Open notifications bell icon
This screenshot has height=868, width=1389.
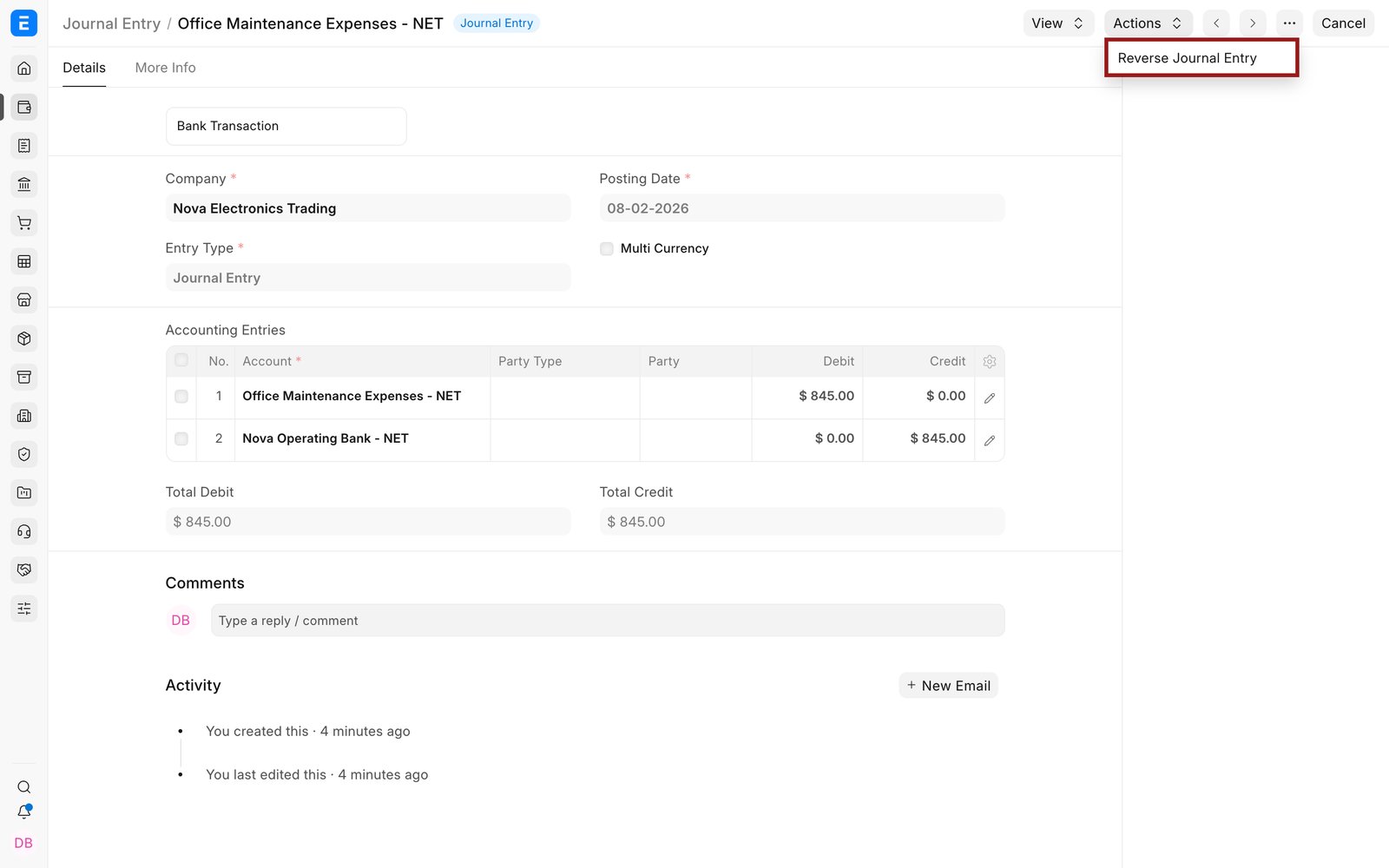pos(24,812)
